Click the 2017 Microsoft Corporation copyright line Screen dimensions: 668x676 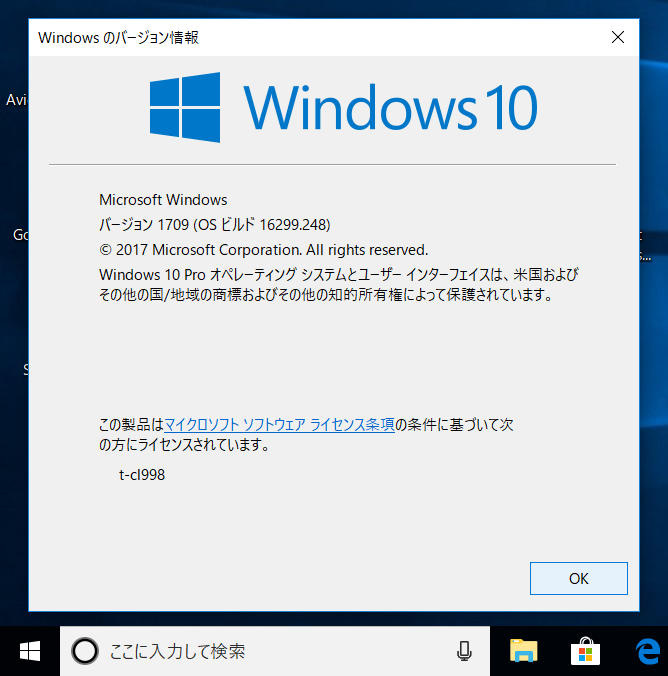(x=263, y=249)
